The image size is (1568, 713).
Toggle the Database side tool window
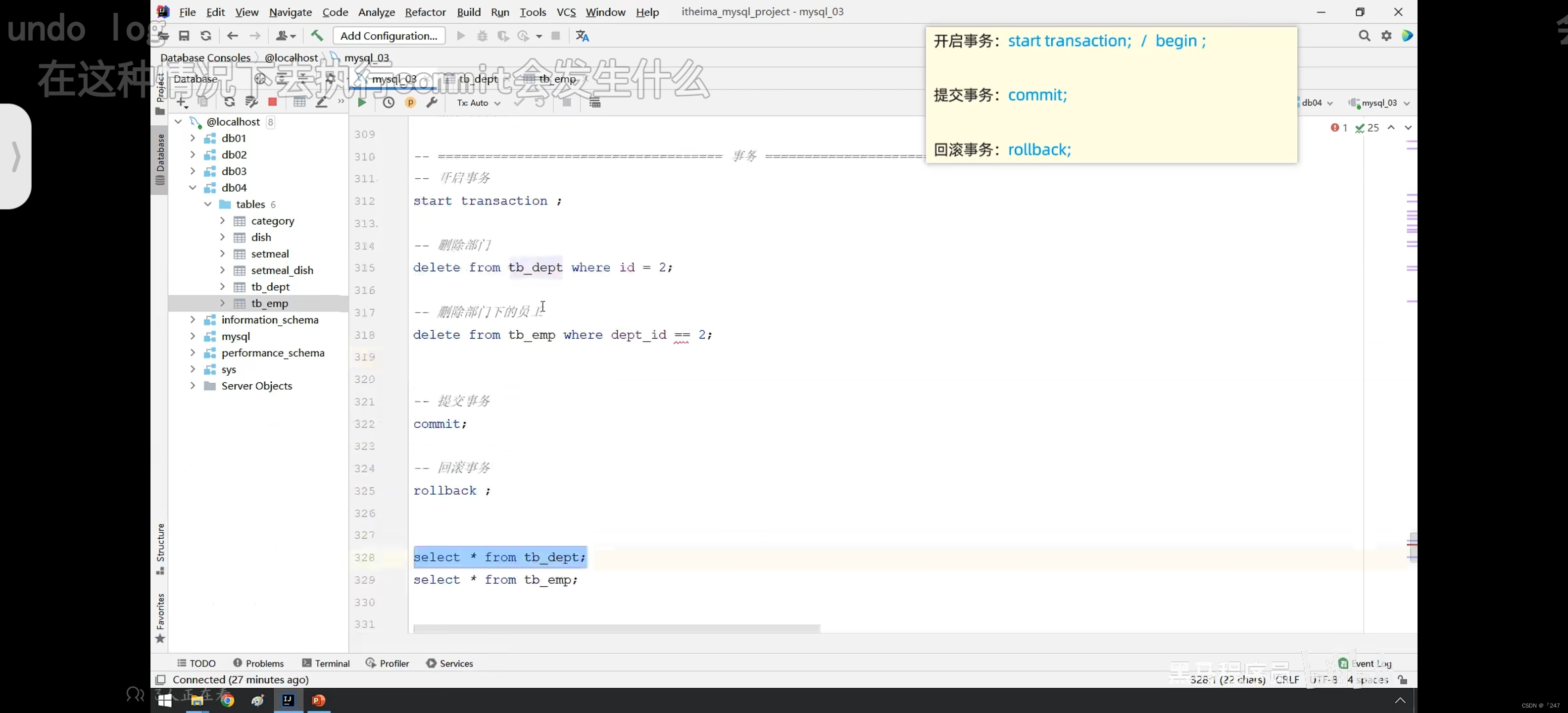pyautogui.click(x=160, y=159)
